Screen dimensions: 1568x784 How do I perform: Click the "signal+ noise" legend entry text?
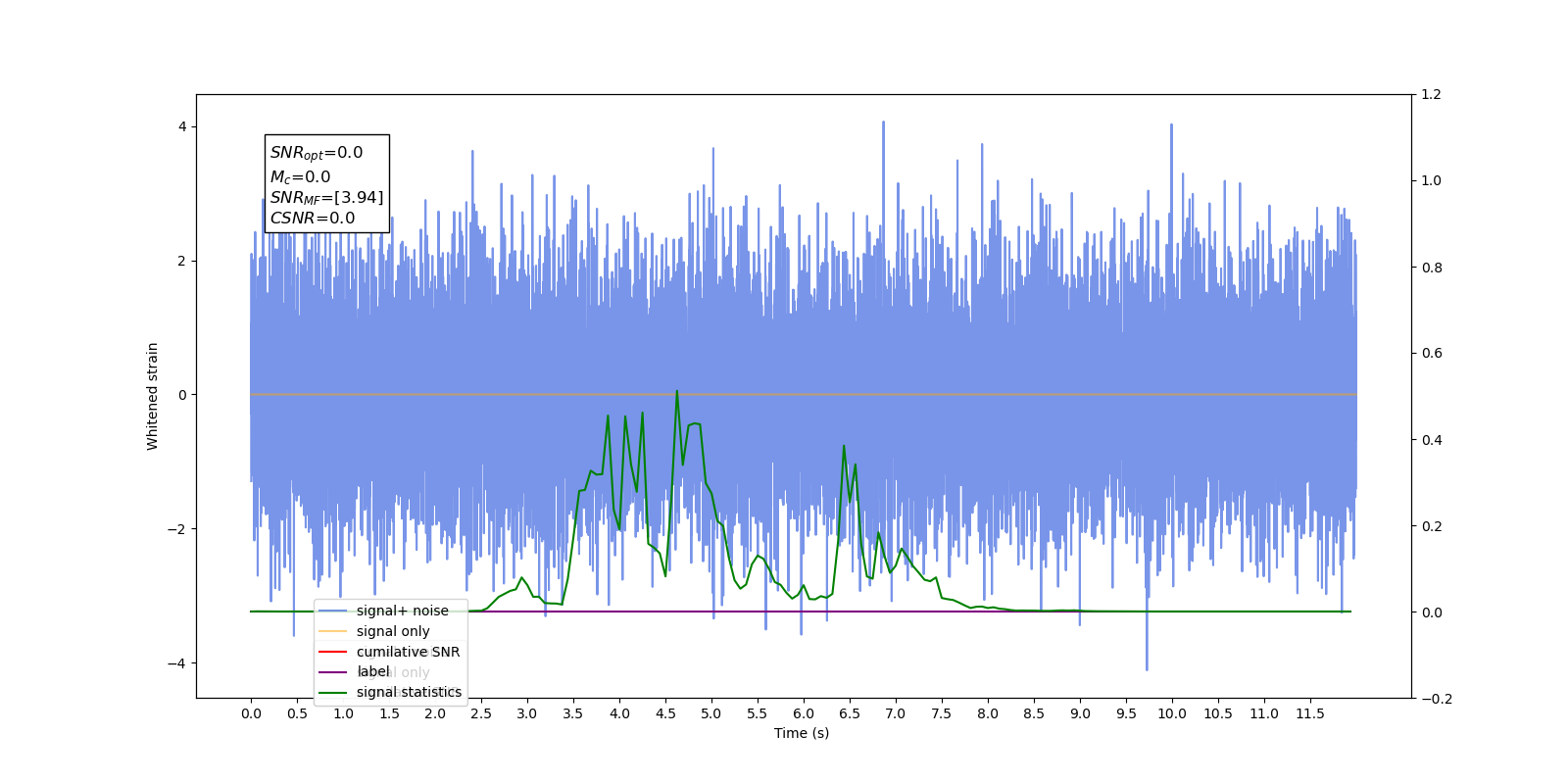click(402, 611)
